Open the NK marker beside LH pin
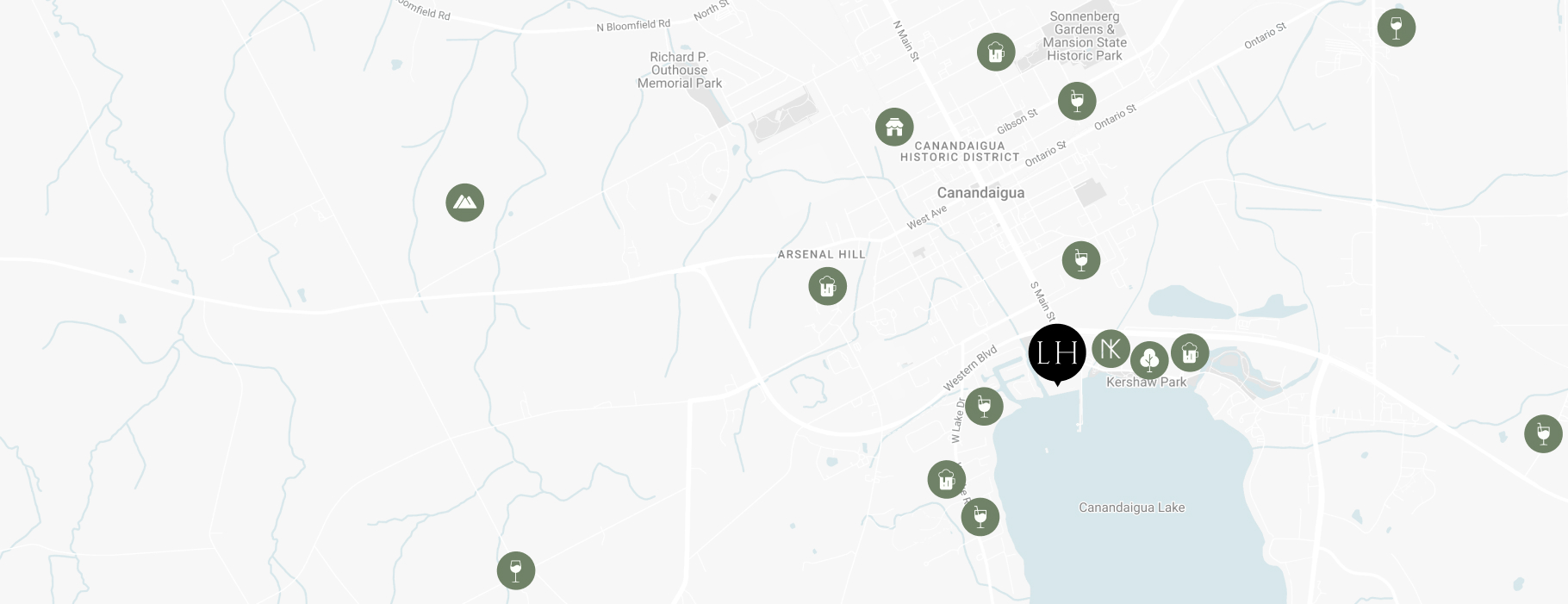The width and height of the screenshot is (1568, 604). tap(1111, 349)
